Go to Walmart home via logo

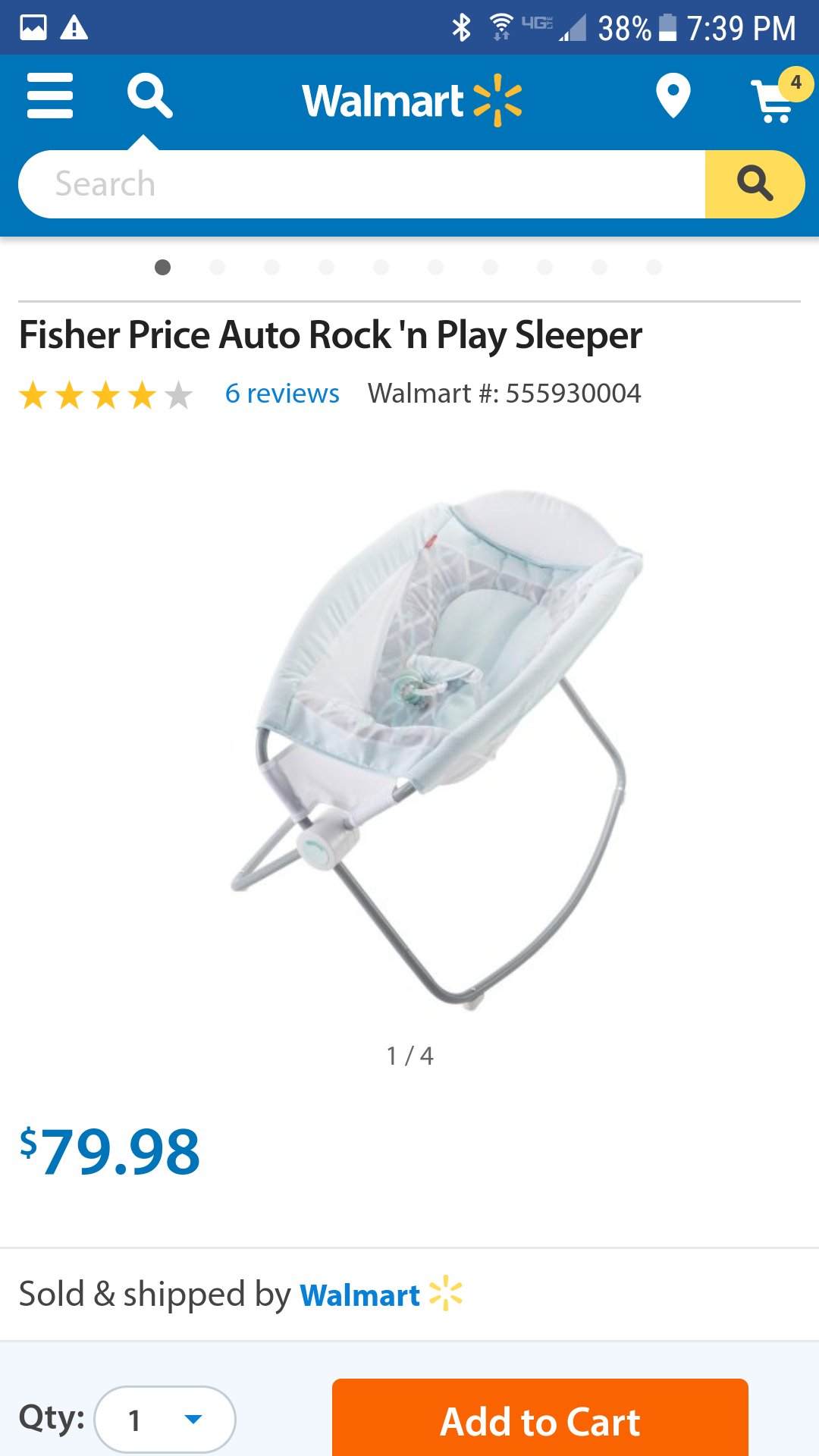[x=412, y=100]
